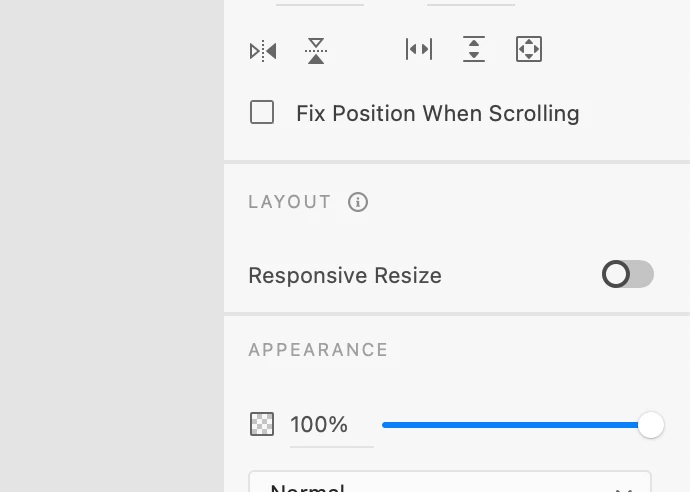Viewport: 690px width, 492px height.
Task: Enable the Fix Position When Scrolling checkbox
Action: [x=262, y=113]
